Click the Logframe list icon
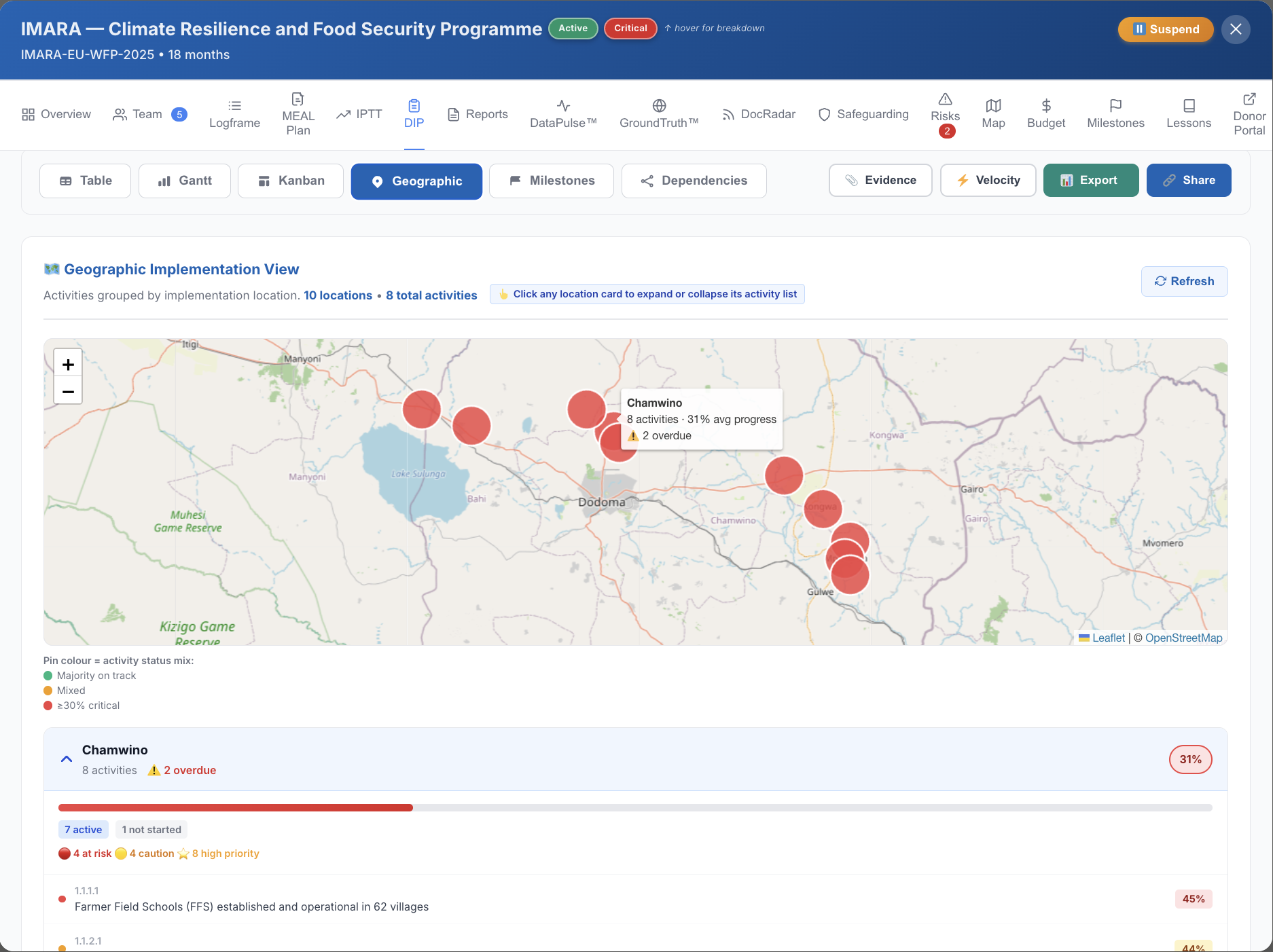Image resolution: width=1273 pixels, height=952 pixels. point(234,106)
